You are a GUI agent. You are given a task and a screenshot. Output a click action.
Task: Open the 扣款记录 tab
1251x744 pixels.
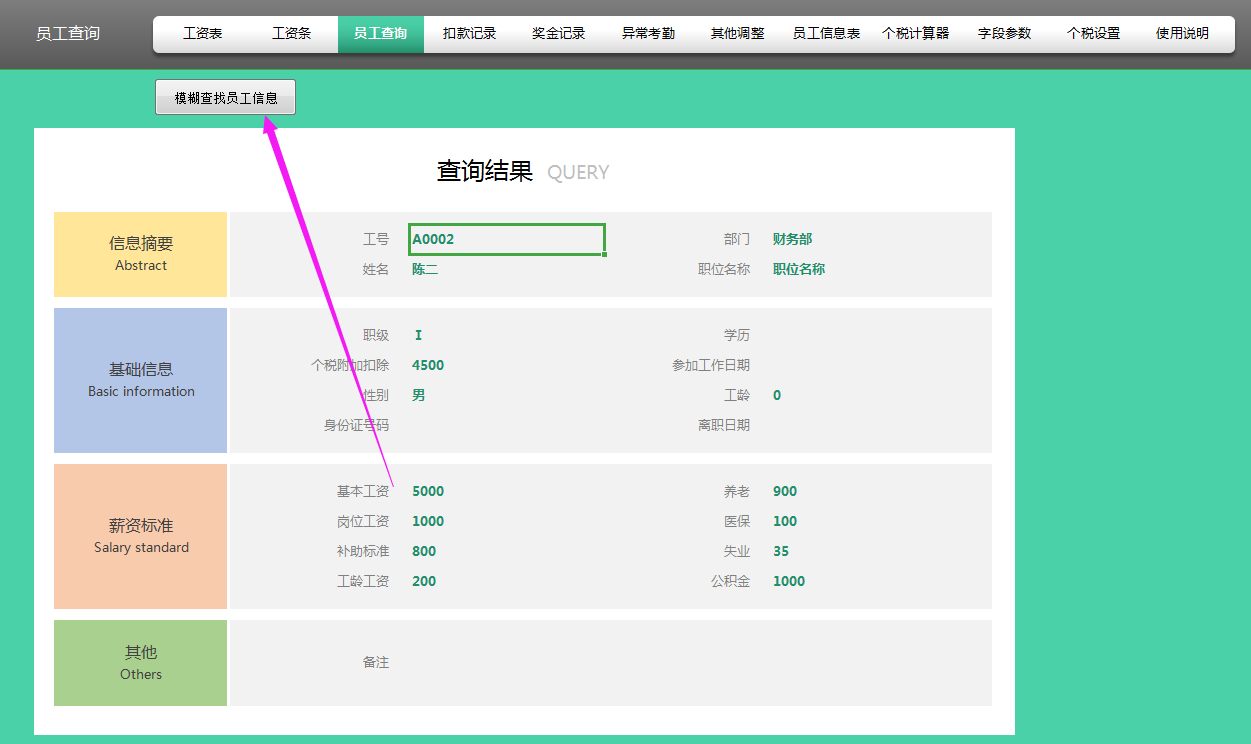point(469,32)
